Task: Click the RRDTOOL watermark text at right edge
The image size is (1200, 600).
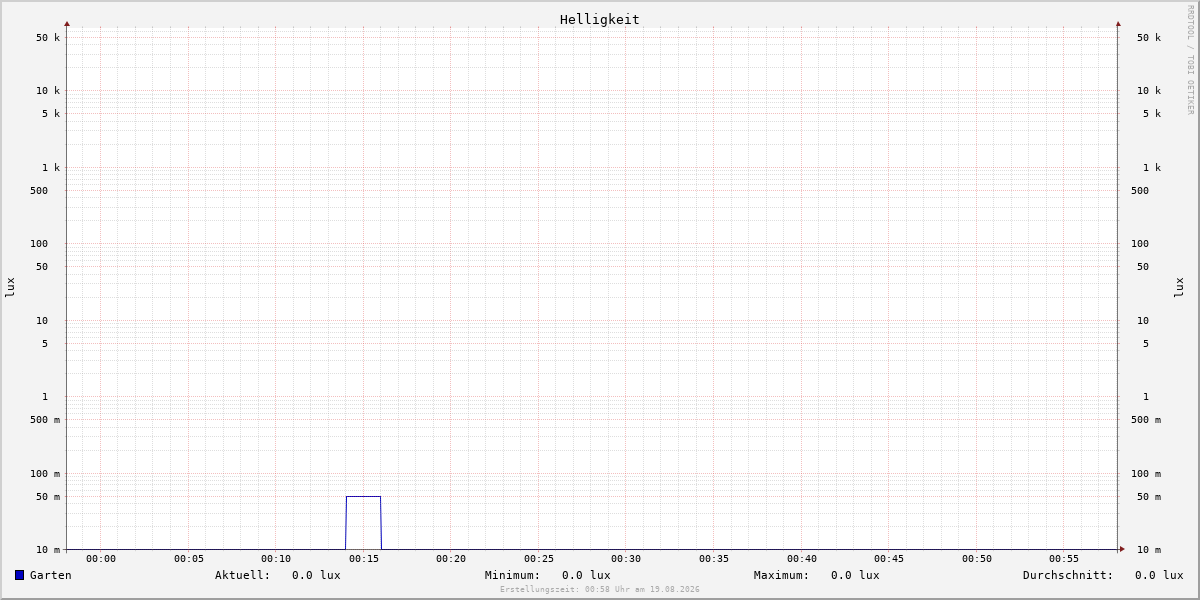Action: pos(1190,59)
